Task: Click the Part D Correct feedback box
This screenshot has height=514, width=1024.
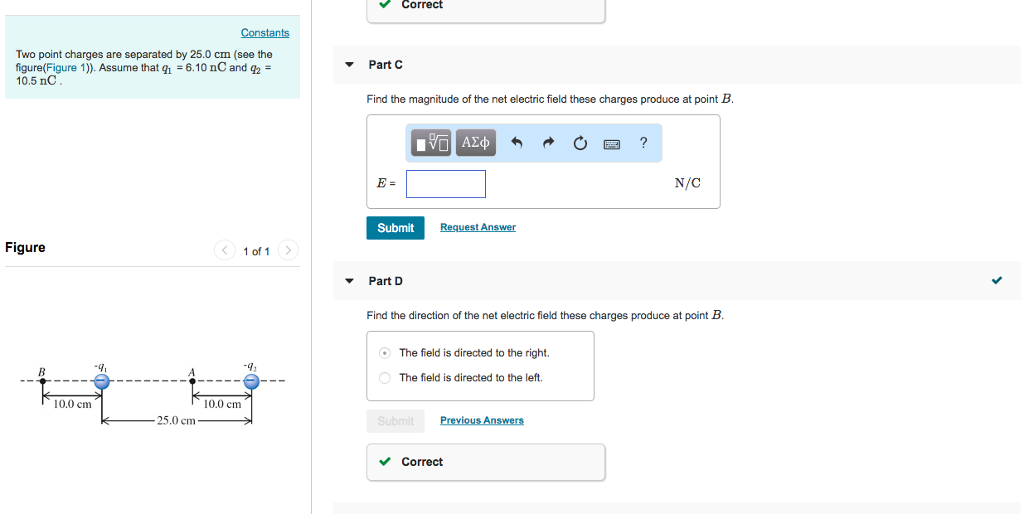Action: point(485,462)
